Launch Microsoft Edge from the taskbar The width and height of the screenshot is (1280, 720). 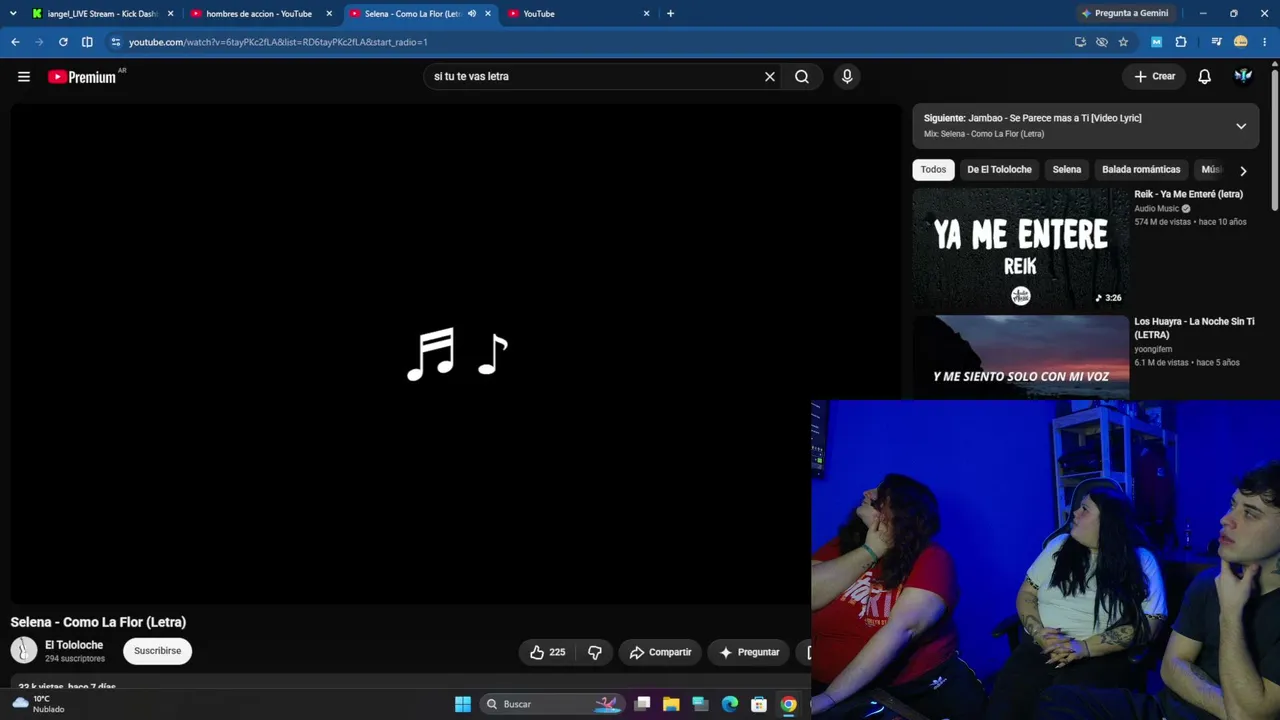(x=730, y=704)
